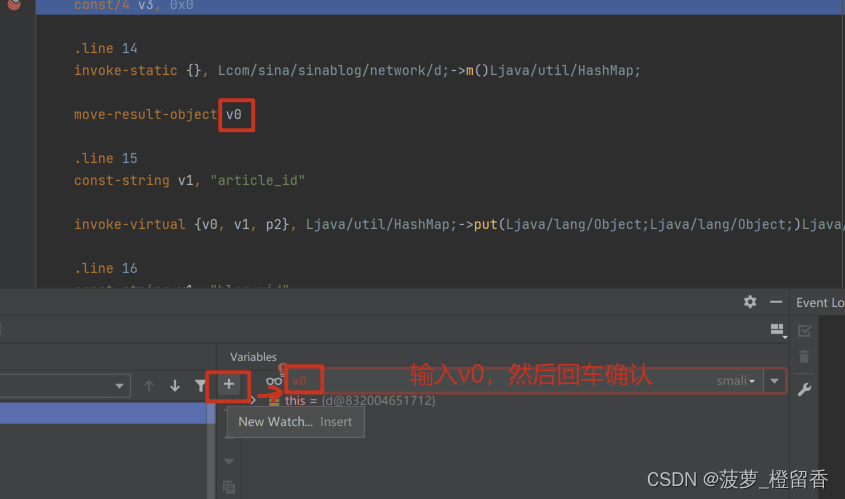Select the Variables tab
This screenshot has height=499, width=845.
(x=253, y=357)
